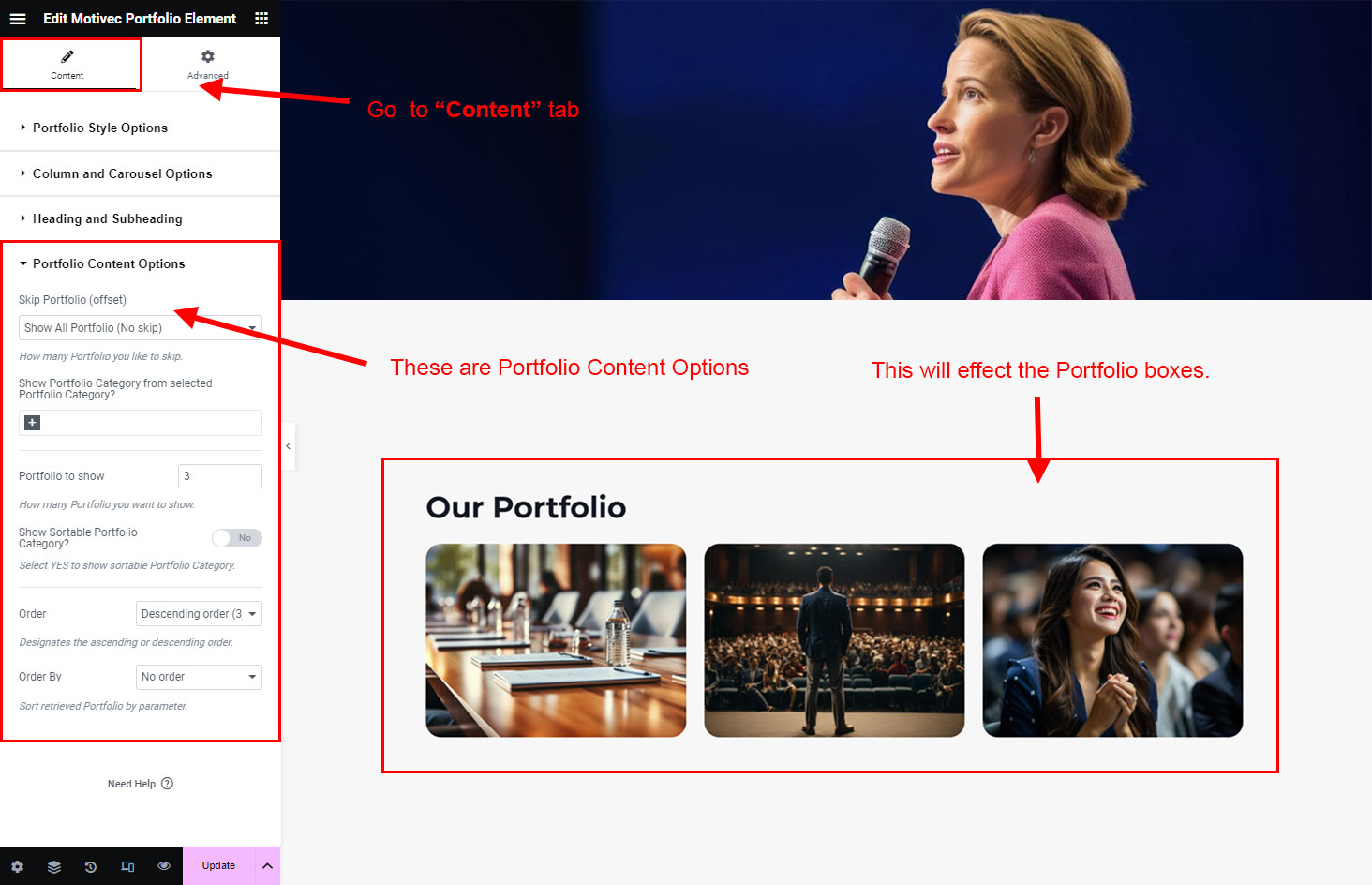Open the Order By dropdown
The image size is (1372, 885).
coord(199,677)
